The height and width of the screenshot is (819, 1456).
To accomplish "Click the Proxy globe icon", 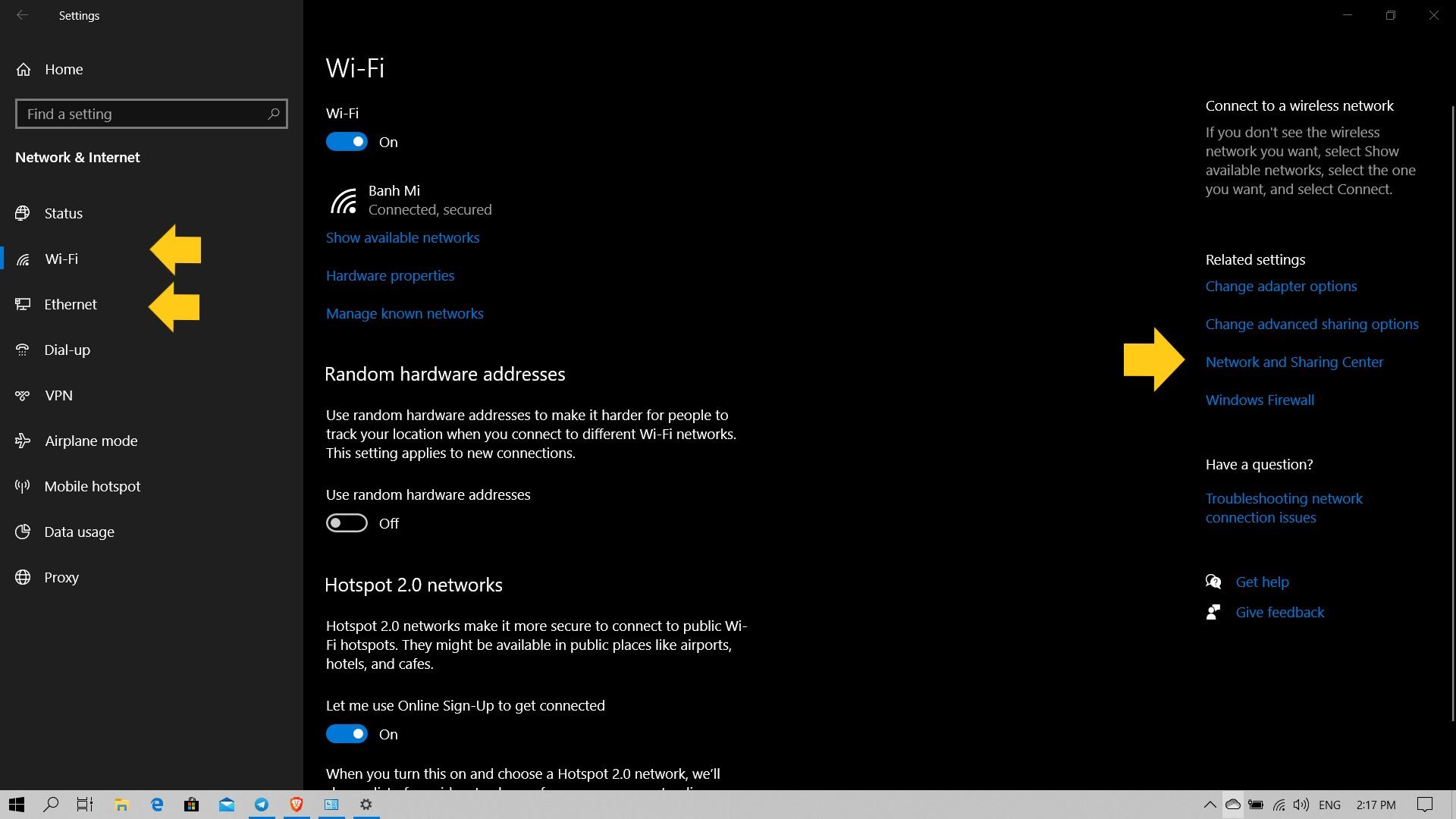I will [23, 577].
